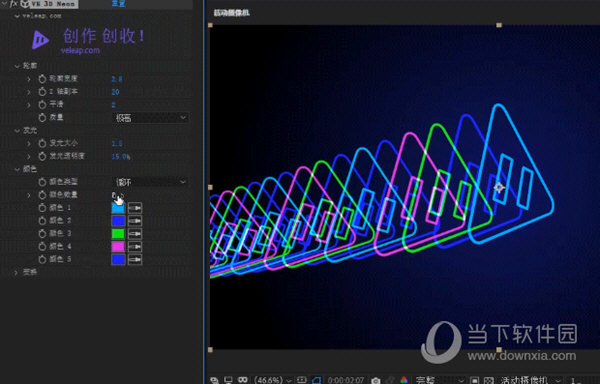
Task: Click the 活动摄像机 label above the viewer
Action: 232,13
